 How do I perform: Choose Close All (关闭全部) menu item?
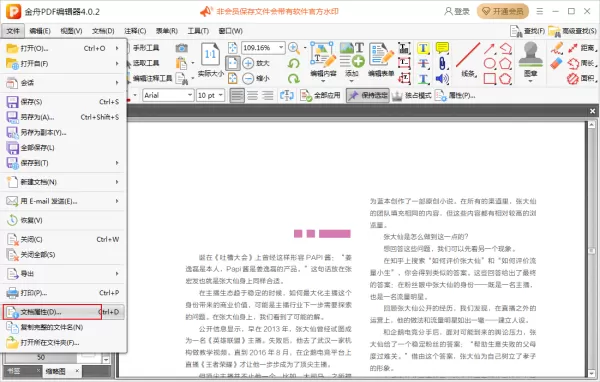(x=64, y=255)
